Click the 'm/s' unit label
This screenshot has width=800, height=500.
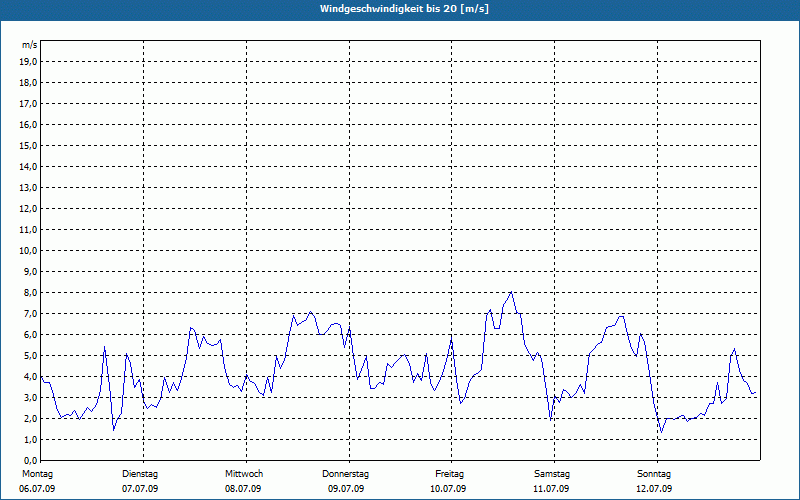(29, 45)
